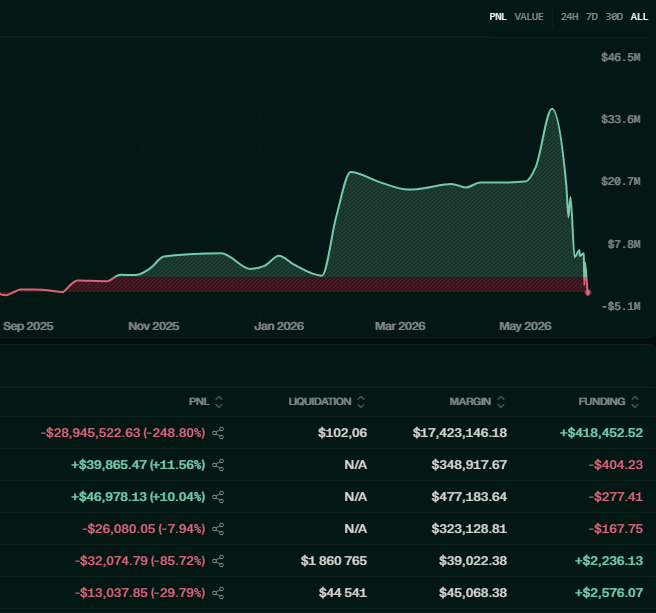The height and width of the screenshot is (613, 656).
Task: Switch chart to PNL view
Action: [x=498, y=17]
